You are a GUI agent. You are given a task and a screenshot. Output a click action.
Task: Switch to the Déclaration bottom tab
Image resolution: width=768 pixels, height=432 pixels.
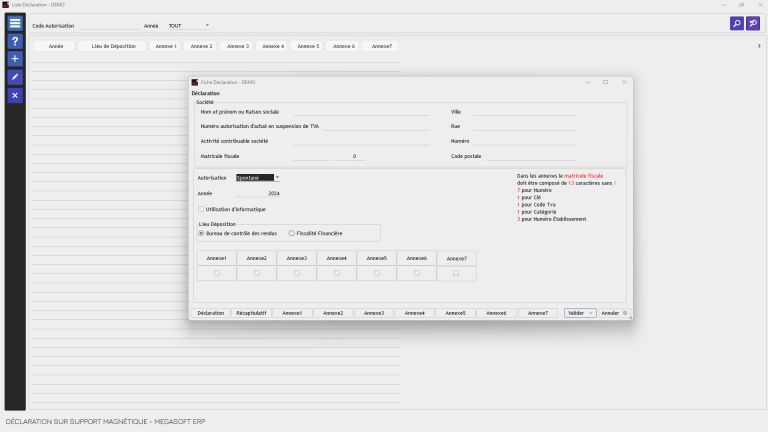coord(211,313)
